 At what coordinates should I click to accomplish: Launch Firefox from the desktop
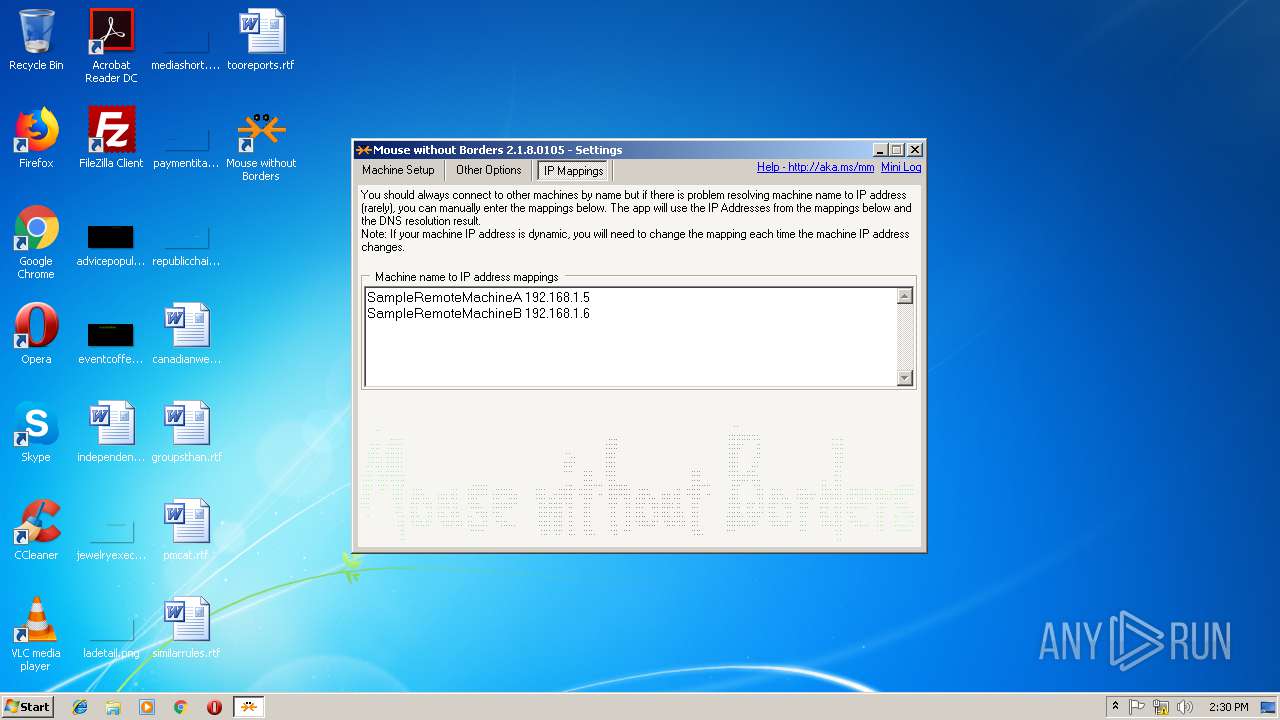[x=36, y=138]
